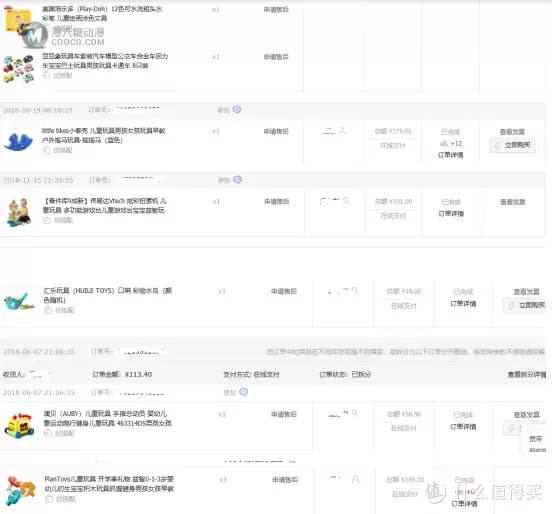Click 立即购买 for HUILE TOYS bird whistle

(526, 305)
